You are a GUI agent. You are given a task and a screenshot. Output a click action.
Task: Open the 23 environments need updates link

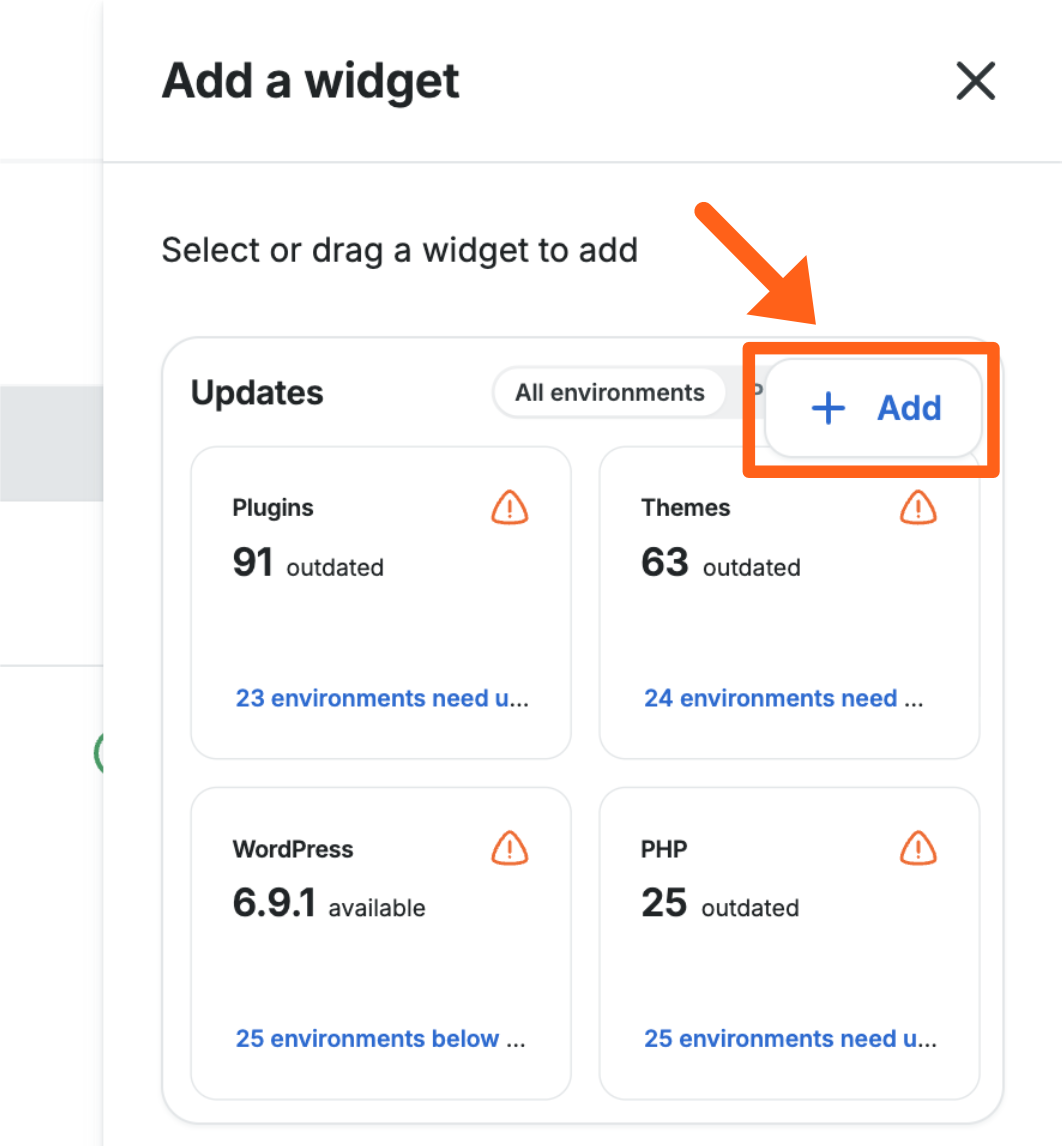(x=382, y=698)
